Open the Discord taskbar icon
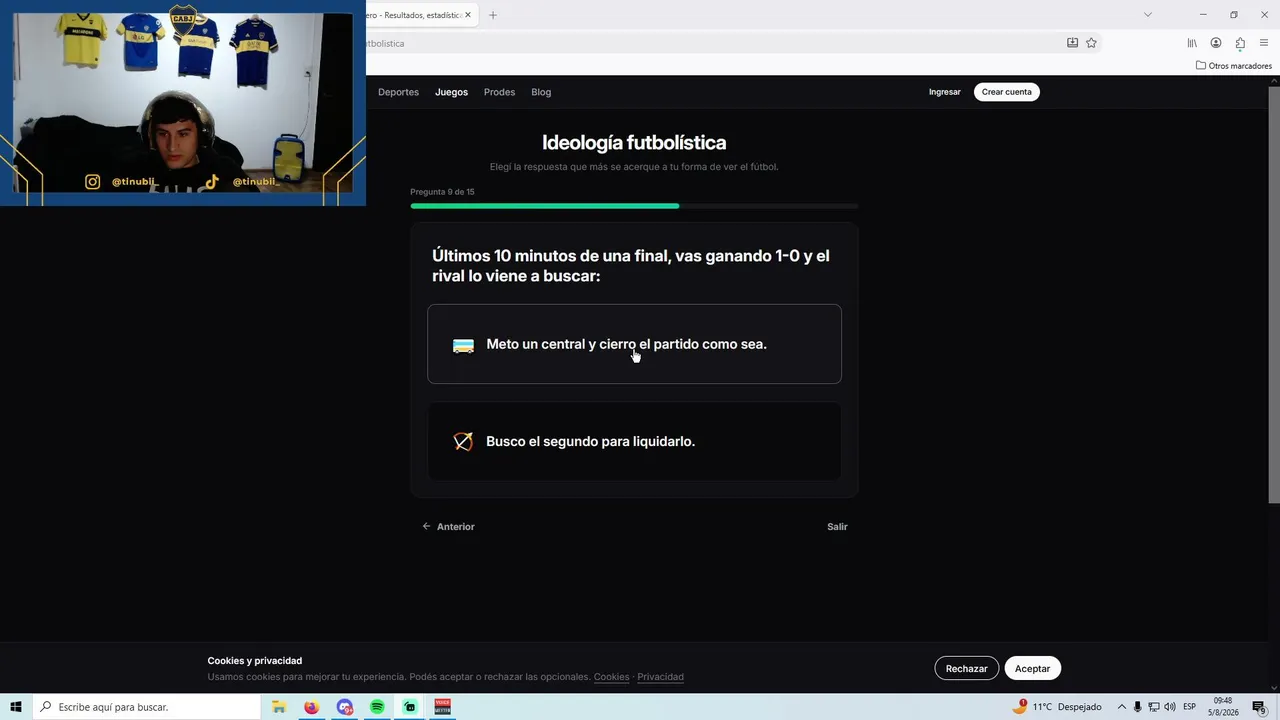 tap(345, 707)
